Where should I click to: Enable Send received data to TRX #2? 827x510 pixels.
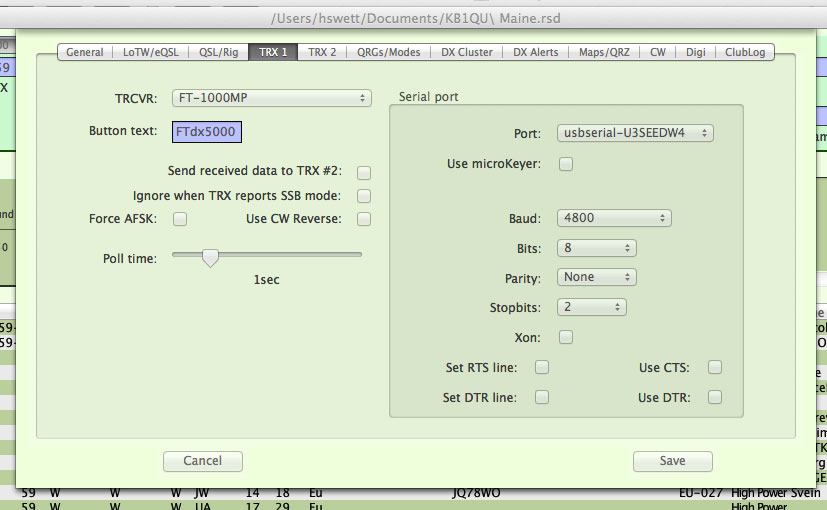(365, 173)
